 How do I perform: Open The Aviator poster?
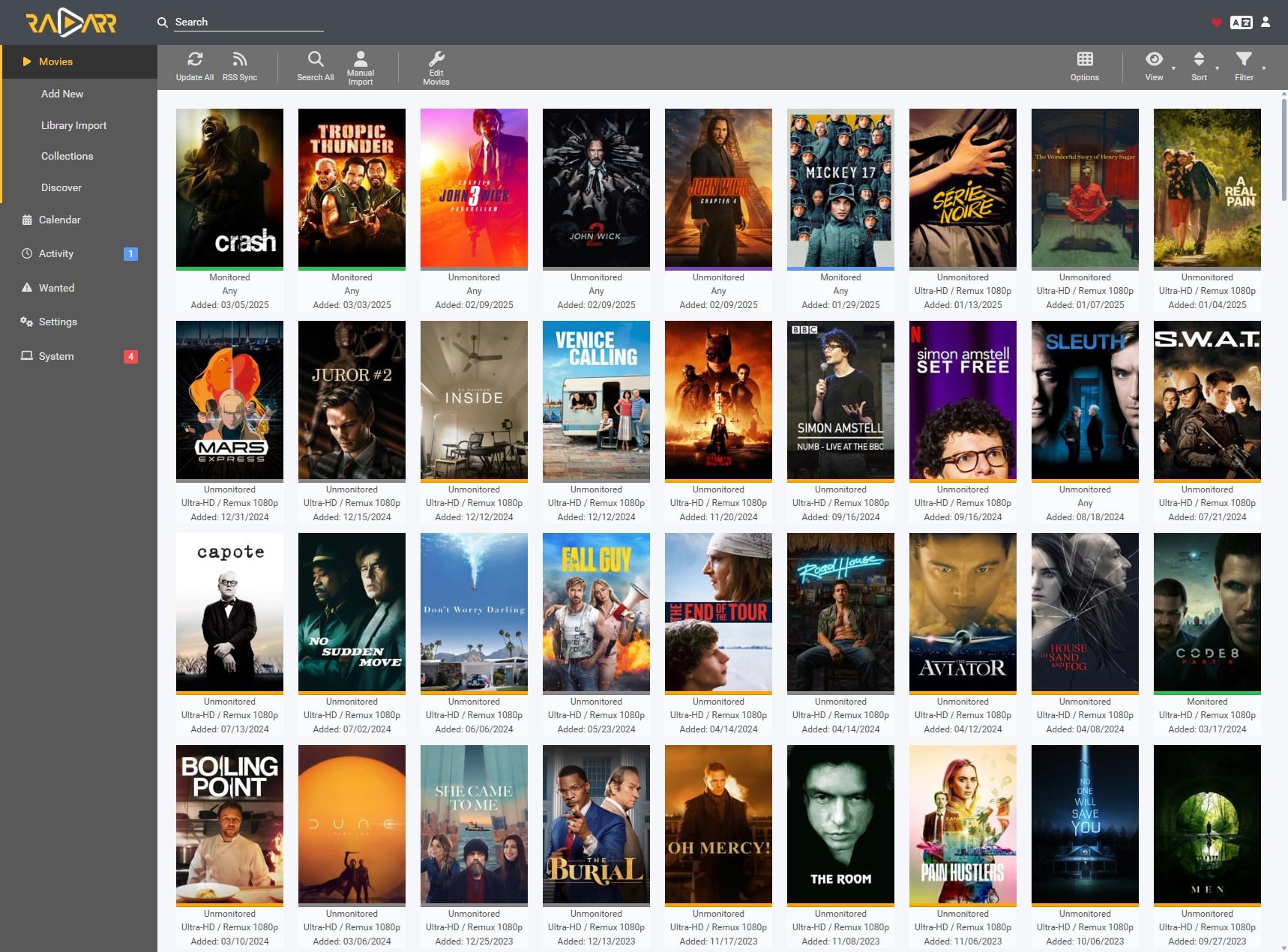[x=963, y=612]
